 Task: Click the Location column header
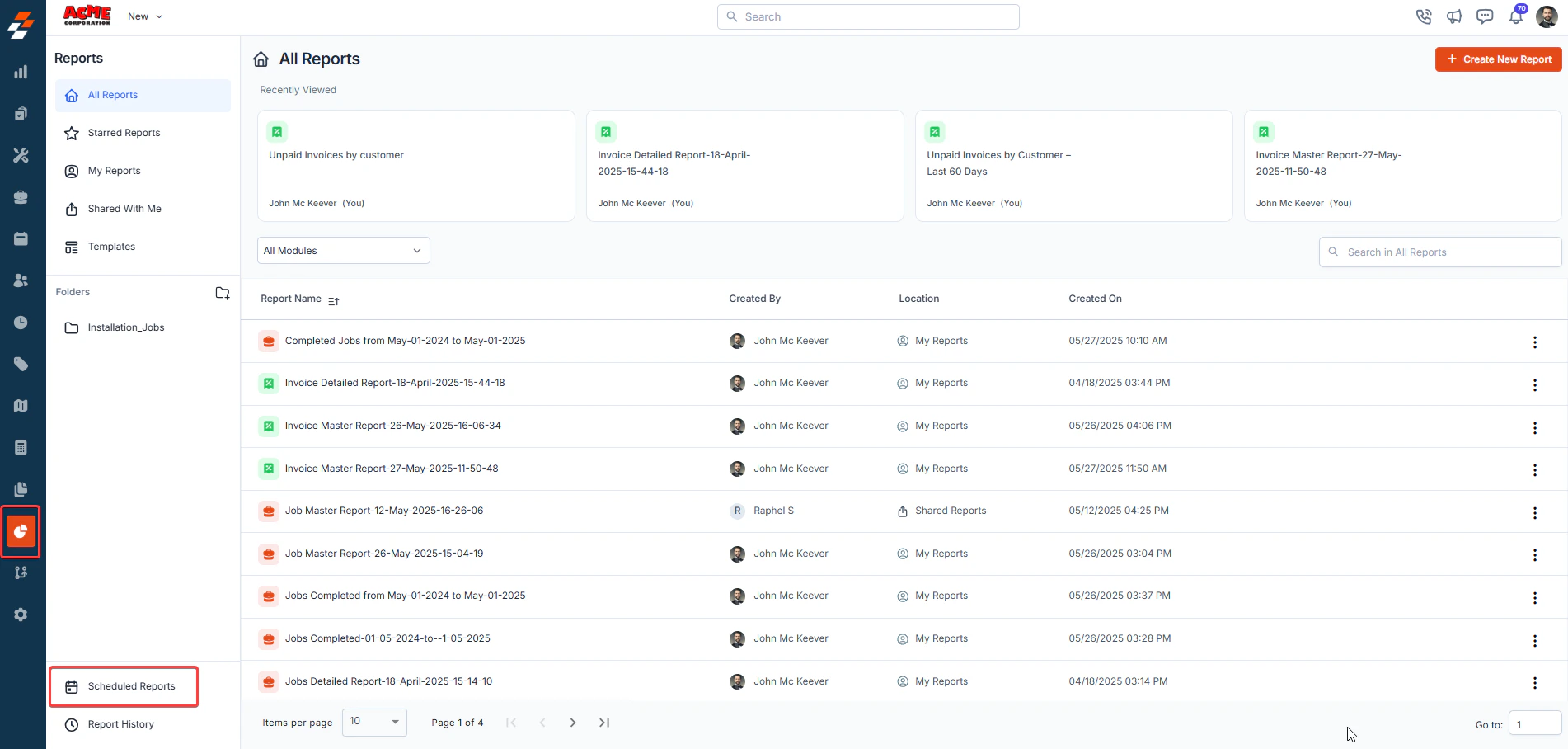point(918,299)
